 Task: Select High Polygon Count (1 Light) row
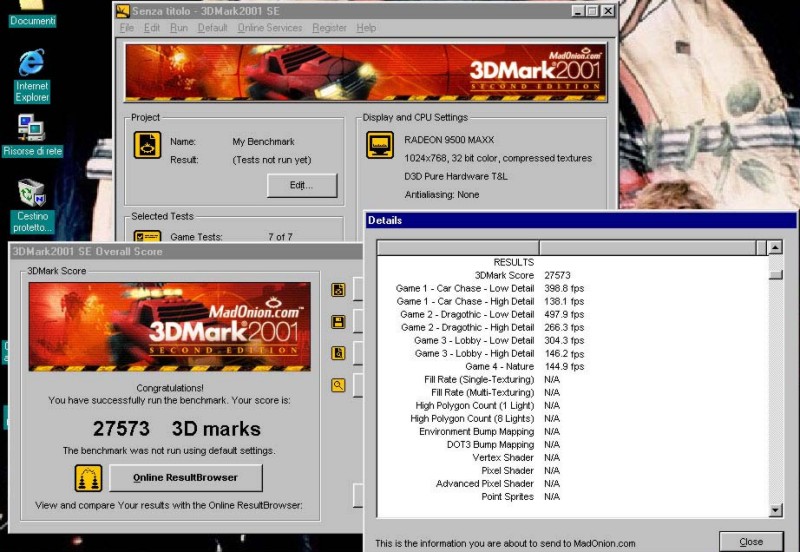pyautogui.click(x=572, y=406)
